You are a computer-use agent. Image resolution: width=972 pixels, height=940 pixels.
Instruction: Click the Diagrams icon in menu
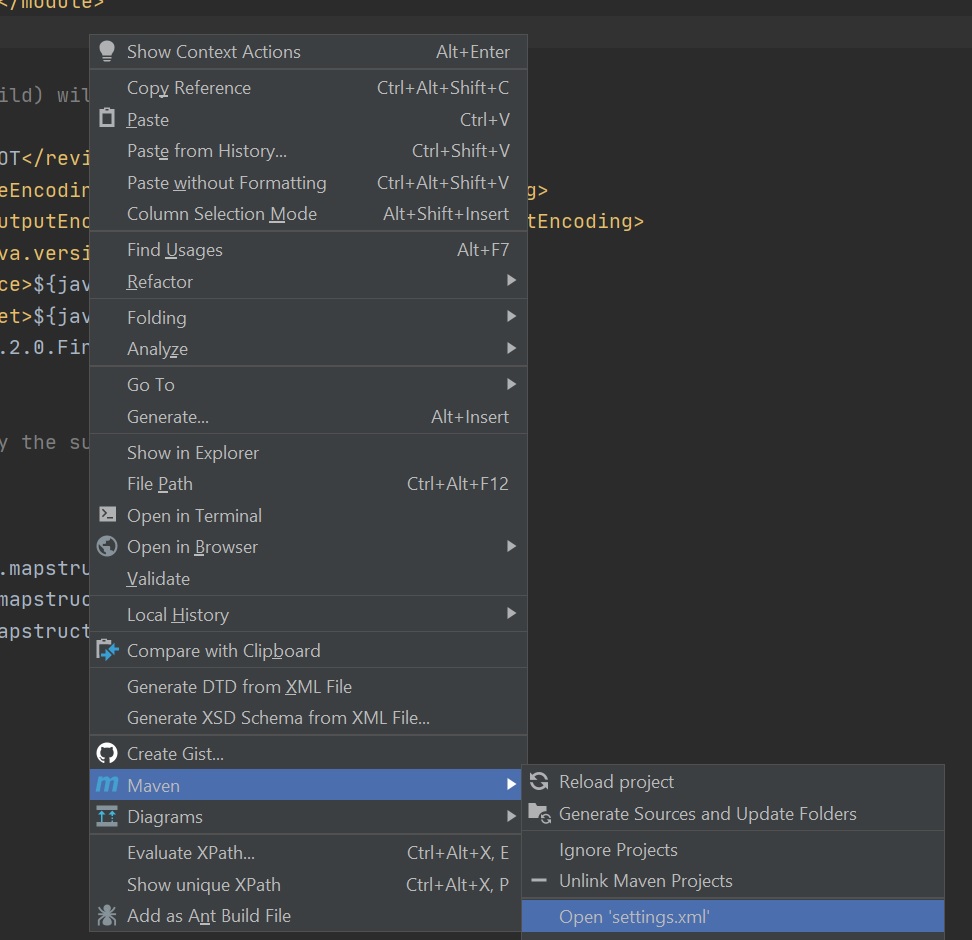click(x=107, y=817)
